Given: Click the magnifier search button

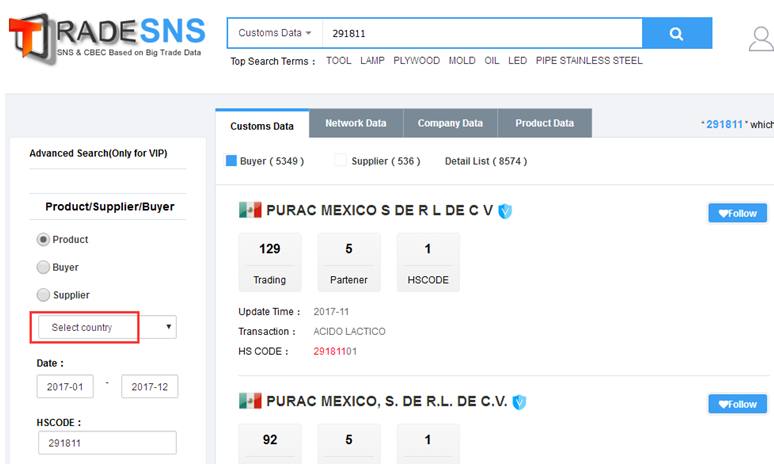Looking at the screenshot, I should point(677,34).
